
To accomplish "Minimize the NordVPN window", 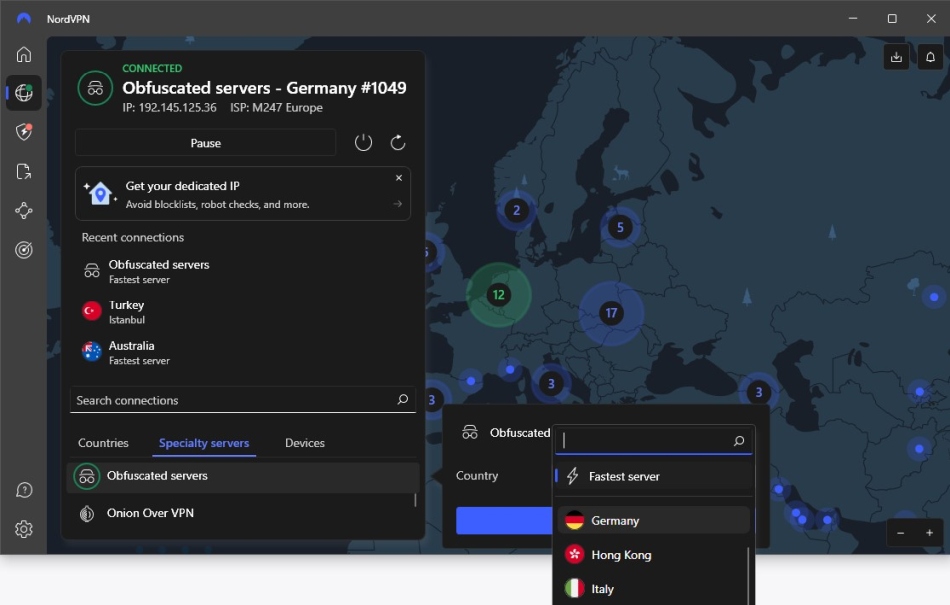I will point(853,19).
